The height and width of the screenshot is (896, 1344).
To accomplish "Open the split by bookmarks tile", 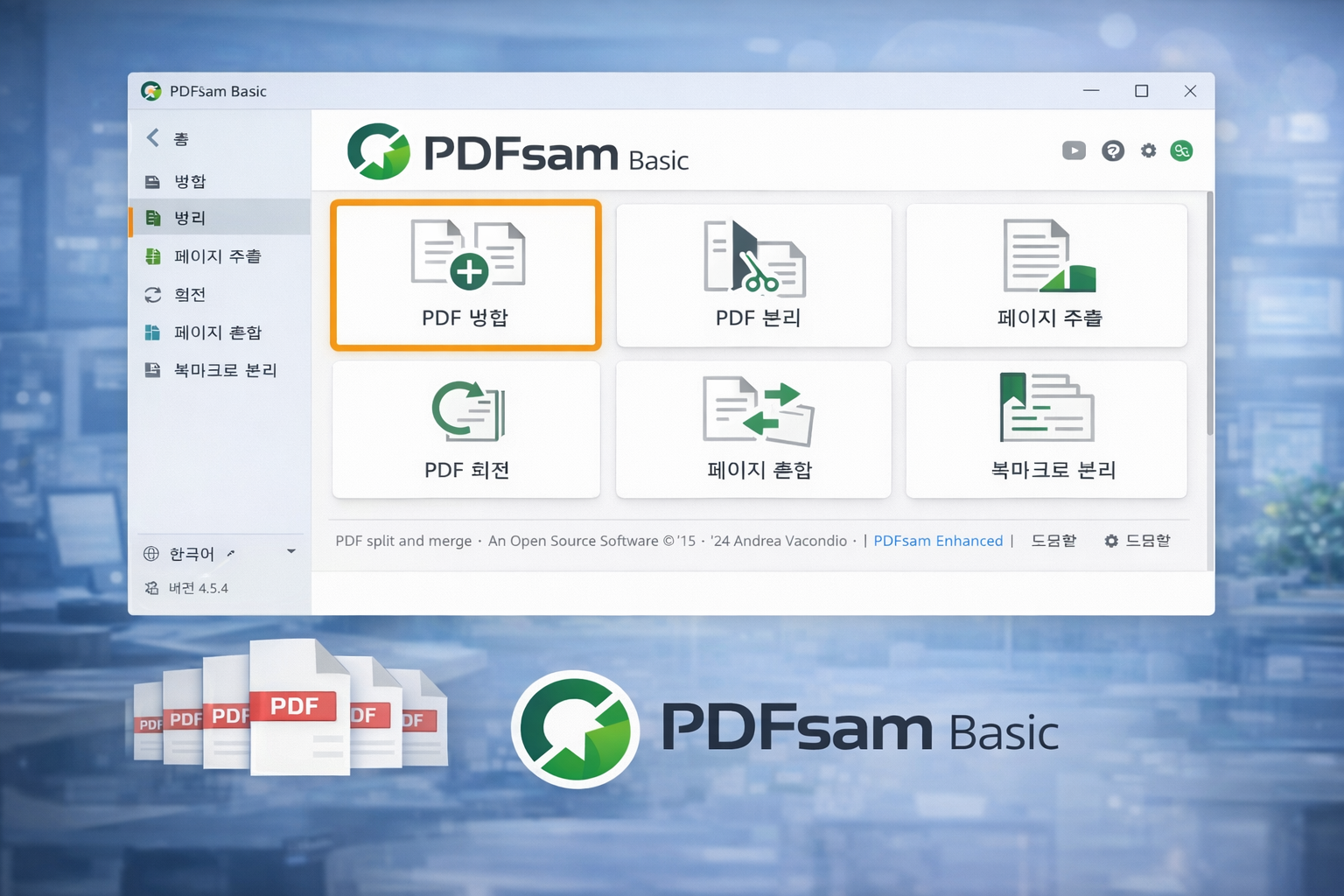I will [x=1046, y=430].
